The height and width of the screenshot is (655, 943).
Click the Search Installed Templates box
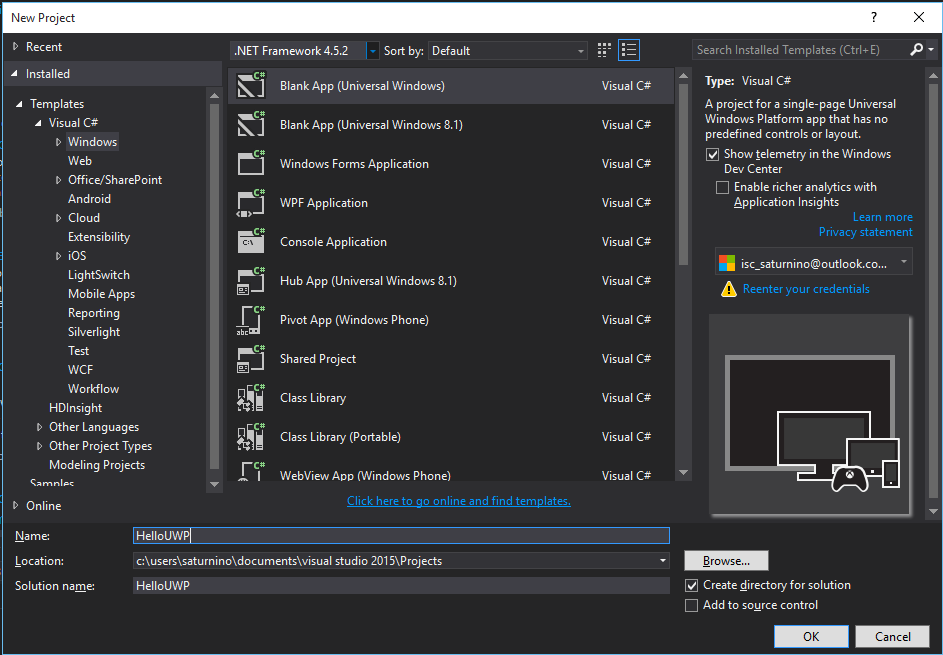point(802,50)
